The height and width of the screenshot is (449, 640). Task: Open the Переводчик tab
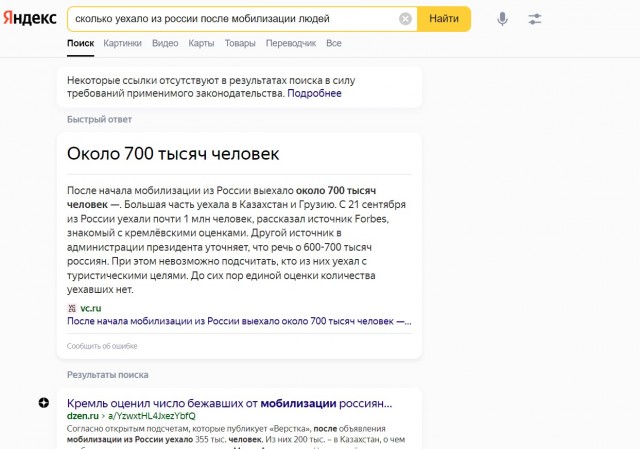(x=291, y=43)
